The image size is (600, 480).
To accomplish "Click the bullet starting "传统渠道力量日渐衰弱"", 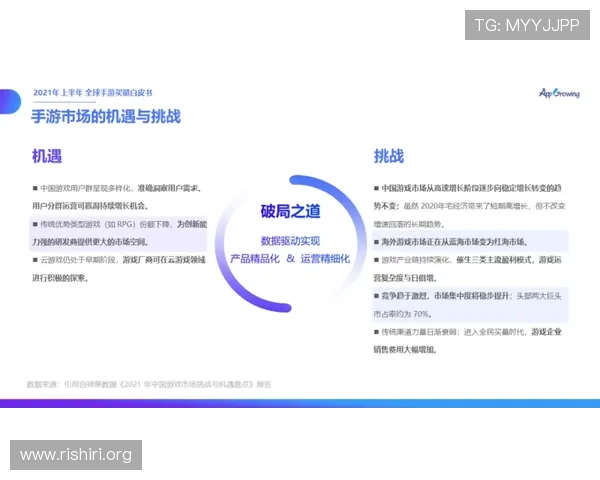I will pos(468,340).
